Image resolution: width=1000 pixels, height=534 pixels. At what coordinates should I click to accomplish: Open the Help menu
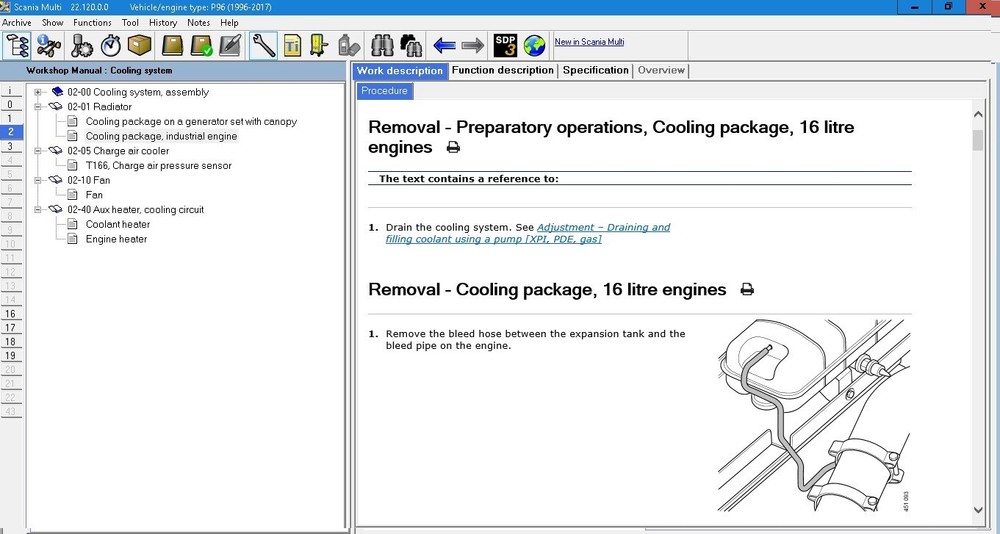pos(229,22)
